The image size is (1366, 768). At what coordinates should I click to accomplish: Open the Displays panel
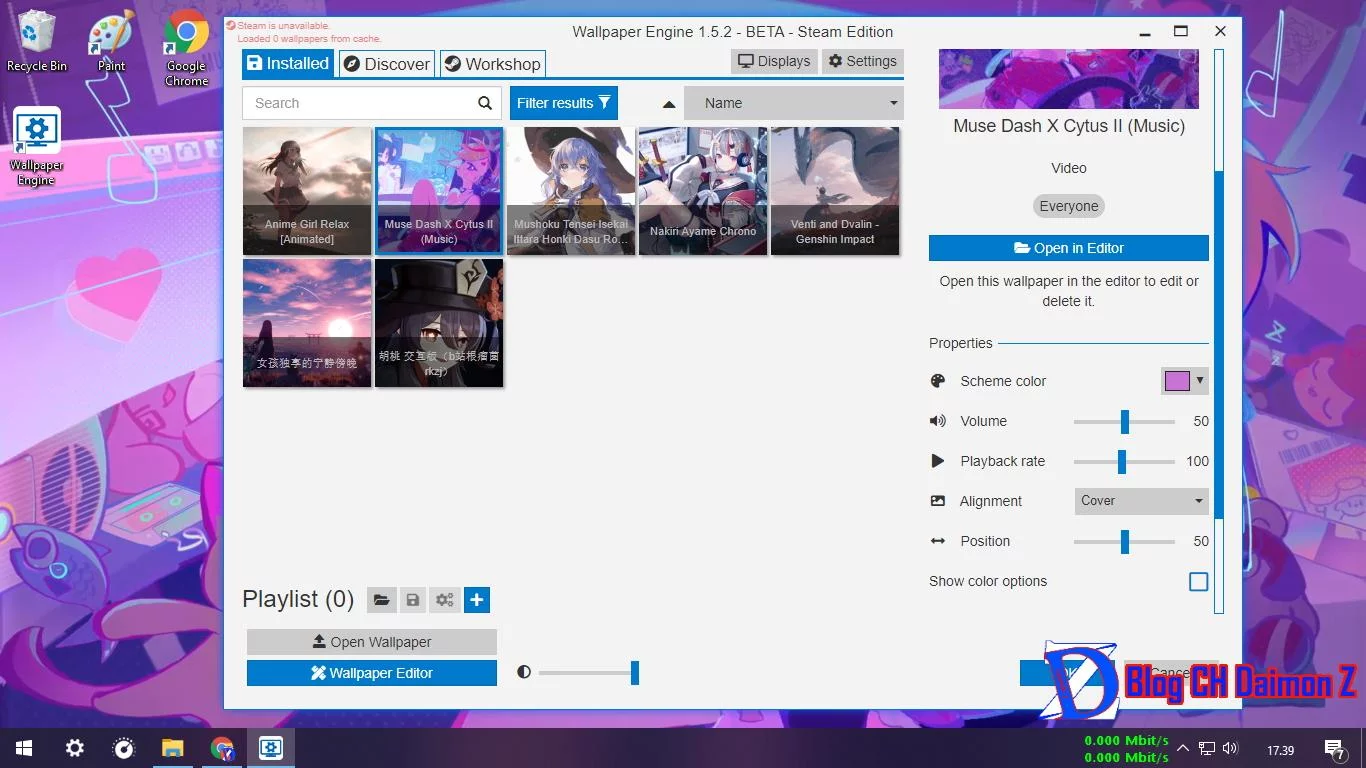[x=774, y=61]
